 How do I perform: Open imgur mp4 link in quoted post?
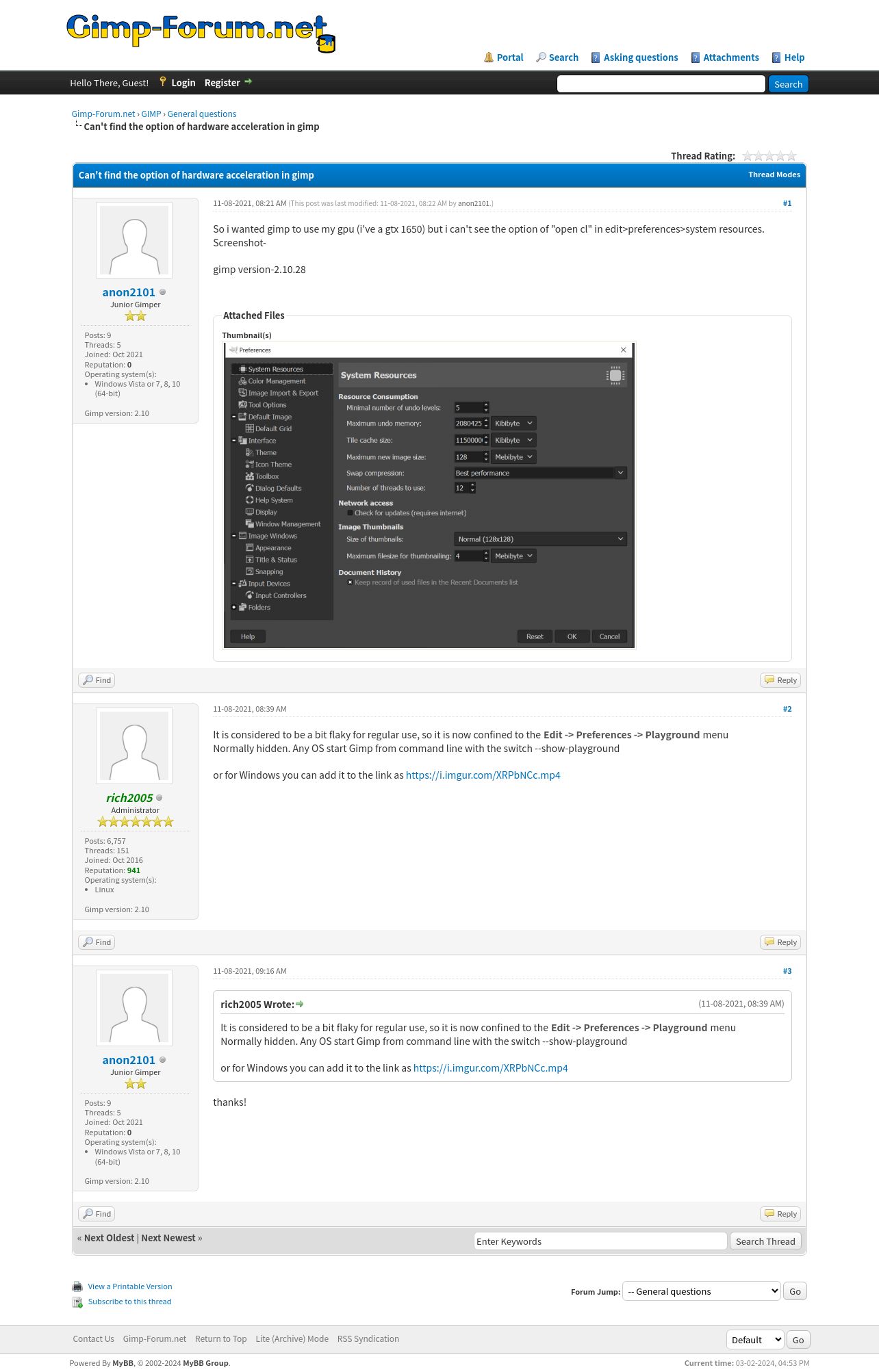(490, 1068)
